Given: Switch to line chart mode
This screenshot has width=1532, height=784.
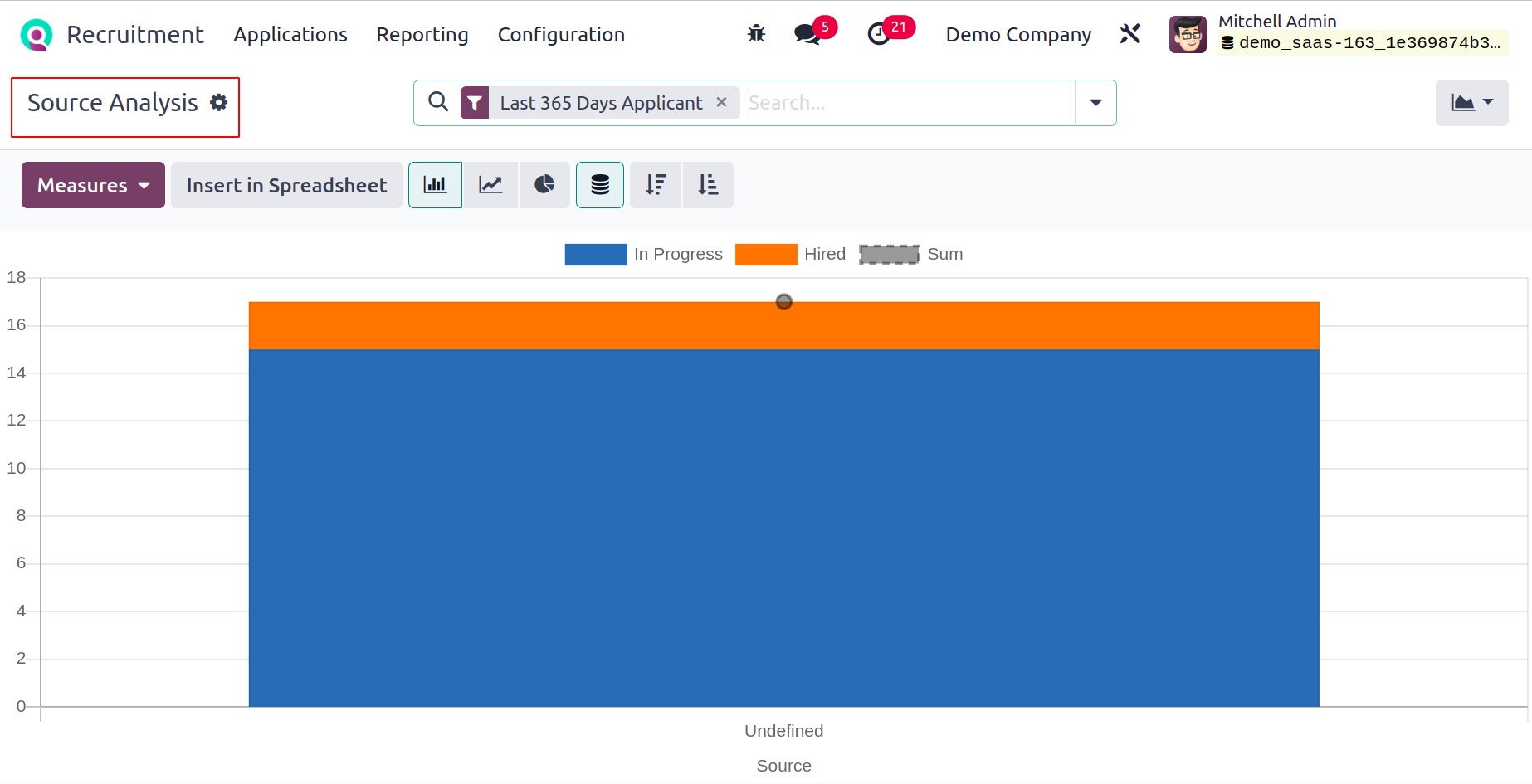Looking at the screenshot, I should click(490, 185).
